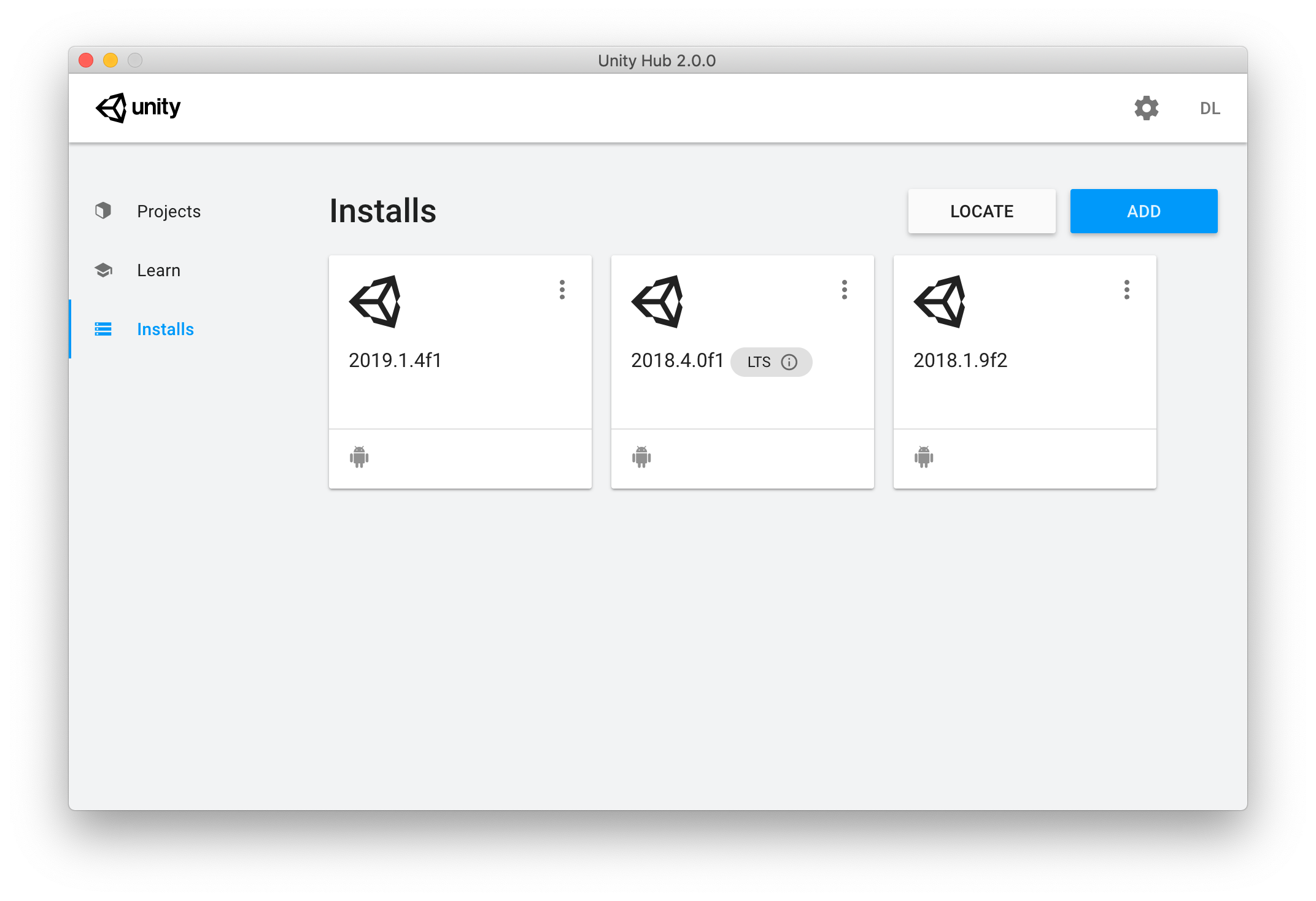
Task: Click Android icon on 2018.4.0f1 card
Action: (x=641, y=457)
